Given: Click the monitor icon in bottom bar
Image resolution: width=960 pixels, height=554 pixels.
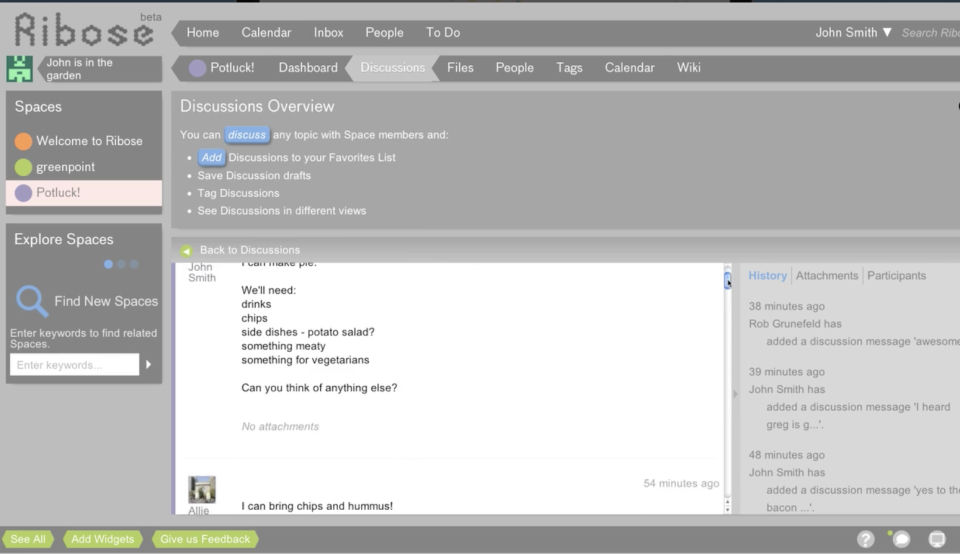Looking at the screenshot, I should tap(937, 539).
